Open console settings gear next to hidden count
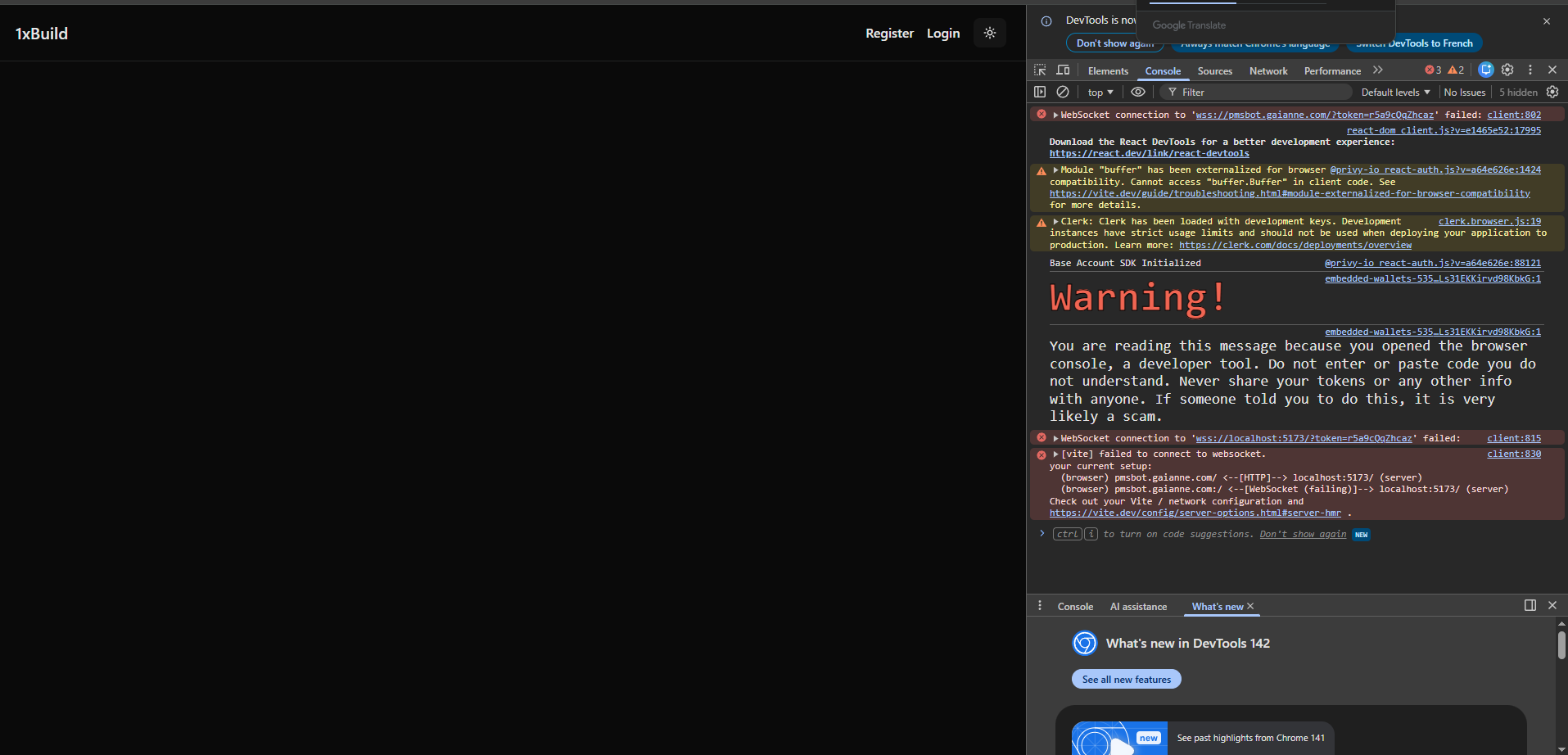 pos(1552,93)
